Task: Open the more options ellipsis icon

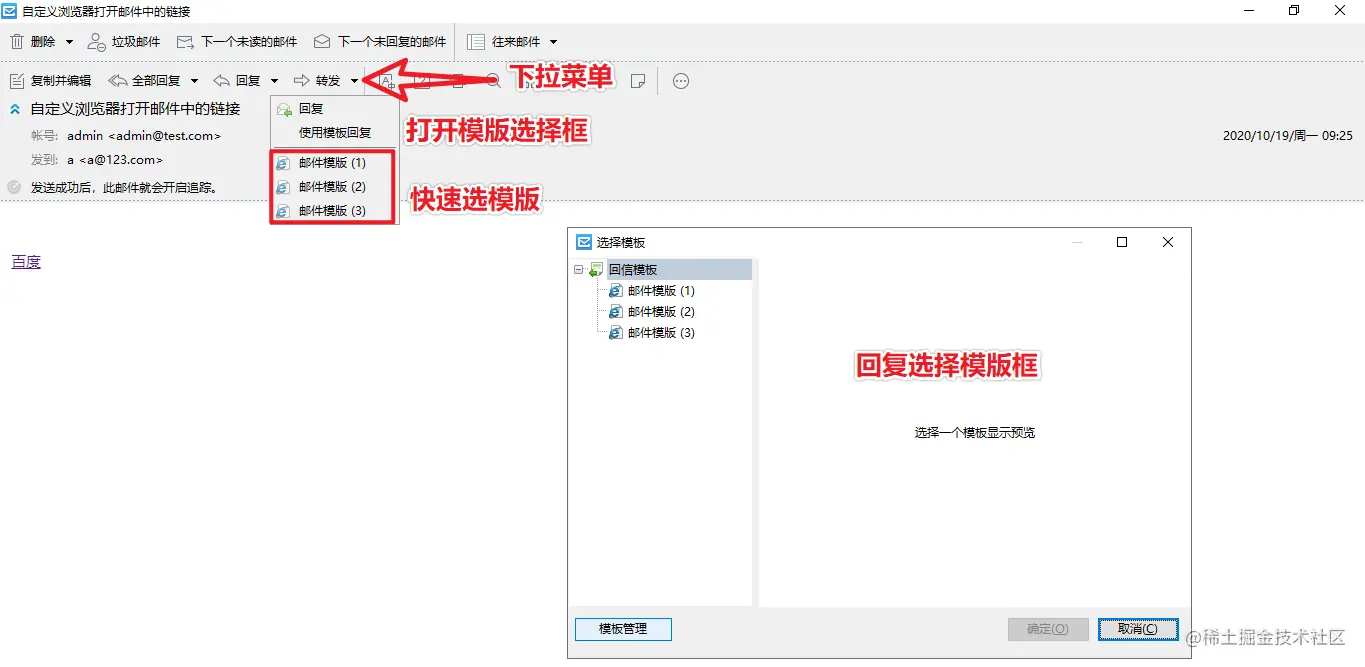Action: coord(681,81)
